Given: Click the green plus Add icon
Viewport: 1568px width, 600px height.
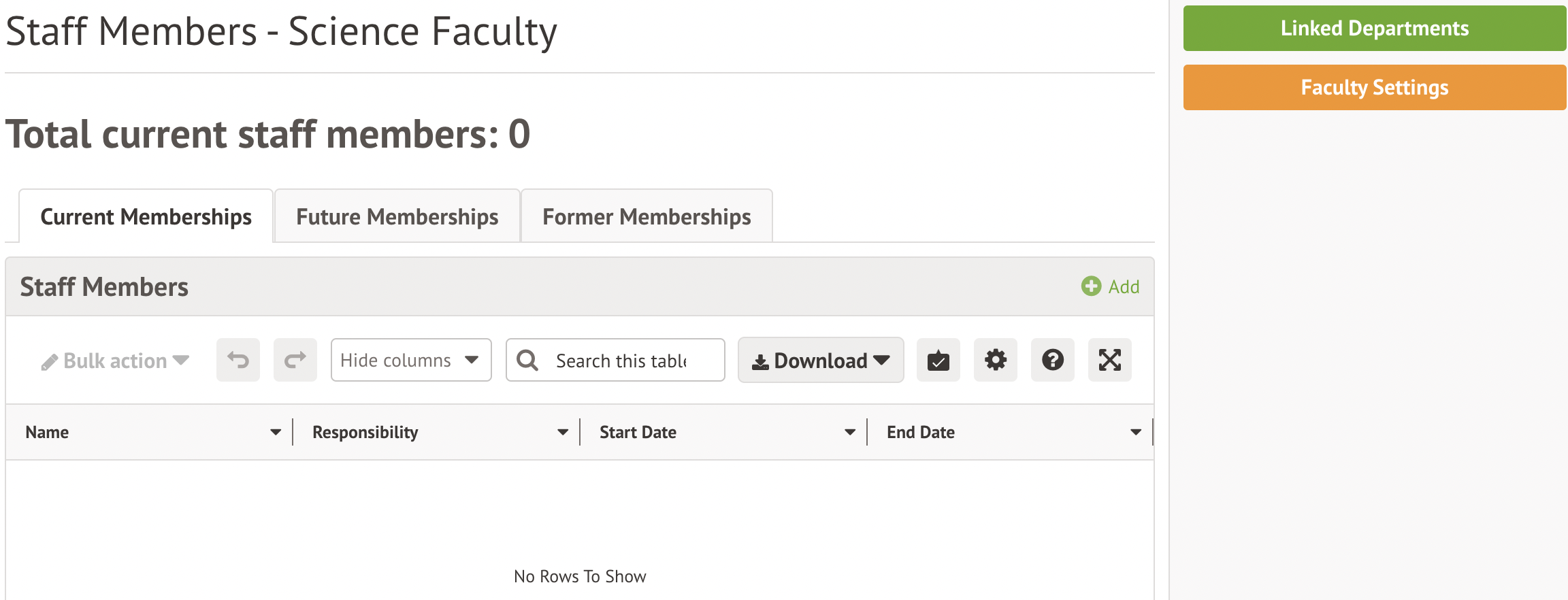Looking at the screenshot, I should pyautogui.click(x=1091, y=286).
